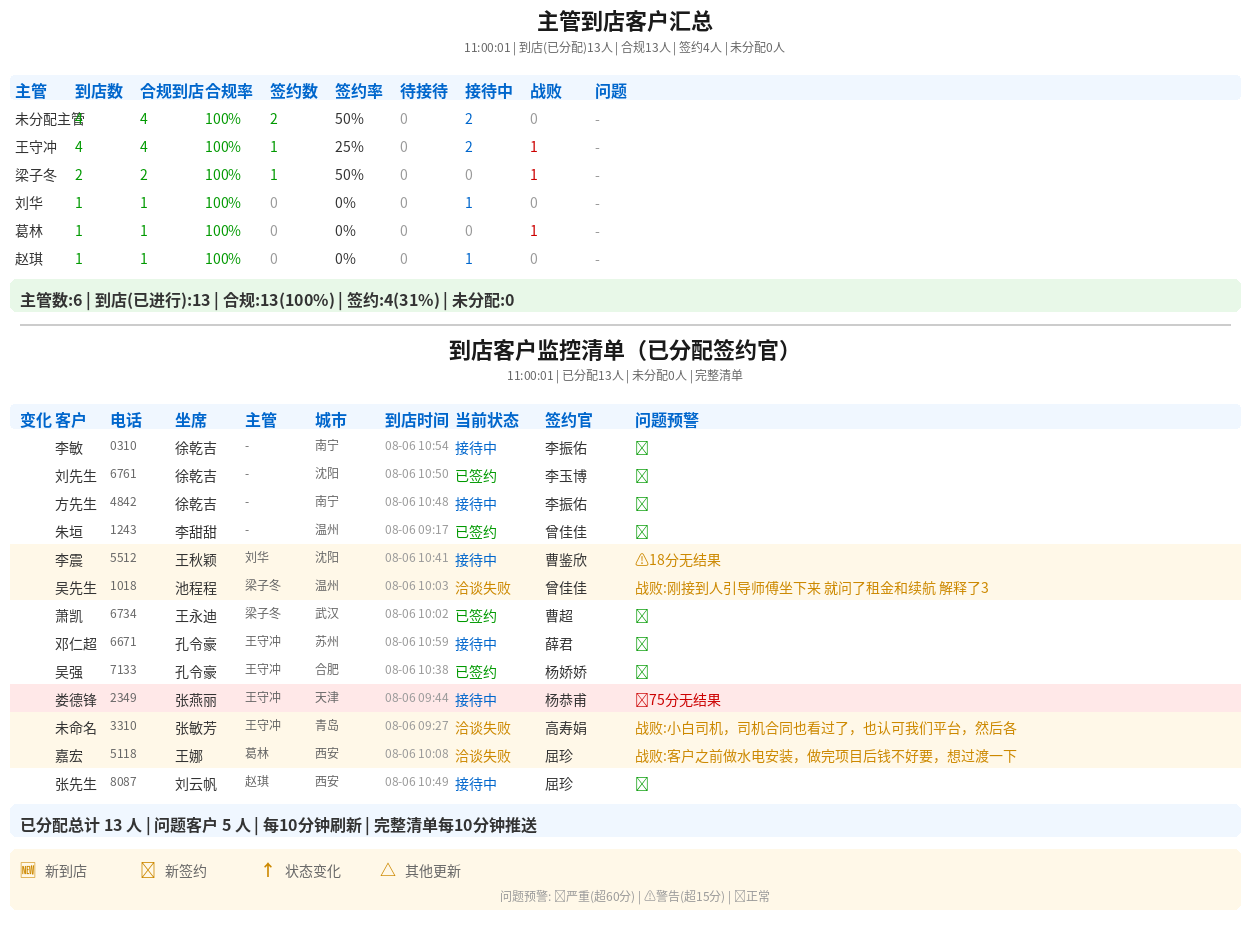This screenshot has width=1250, height=952.
Task: Click customer name 未命名
Action: pos(76,728)
